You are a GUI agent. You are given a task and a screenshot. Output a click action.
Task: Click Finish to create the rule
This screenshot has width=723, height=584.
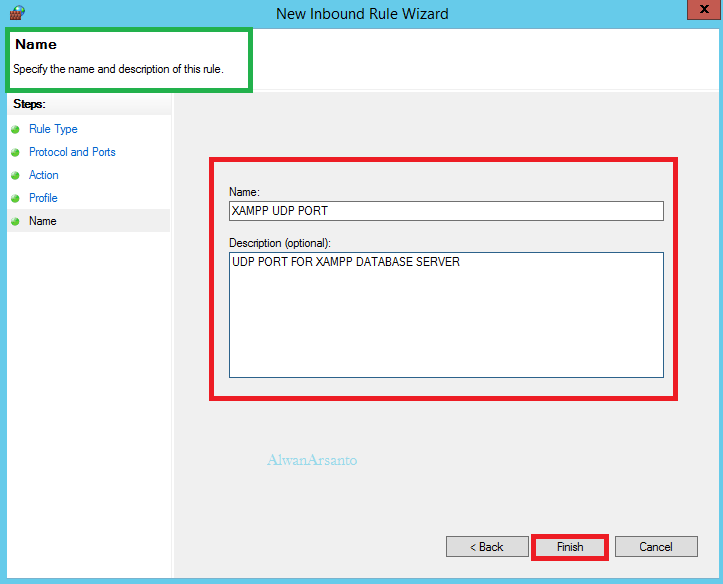point(570,547)
